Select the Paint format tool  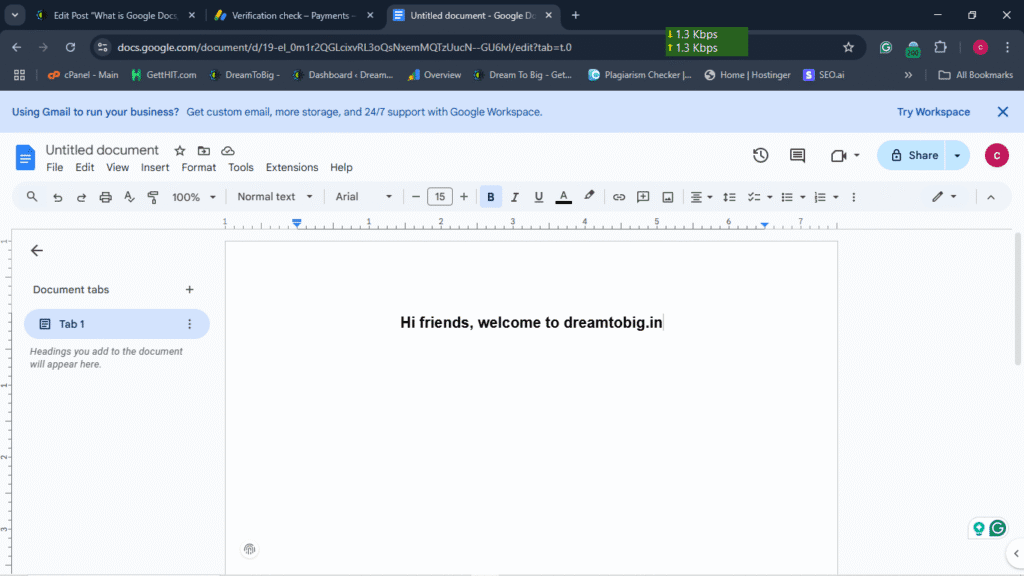[x=153, y=197]
